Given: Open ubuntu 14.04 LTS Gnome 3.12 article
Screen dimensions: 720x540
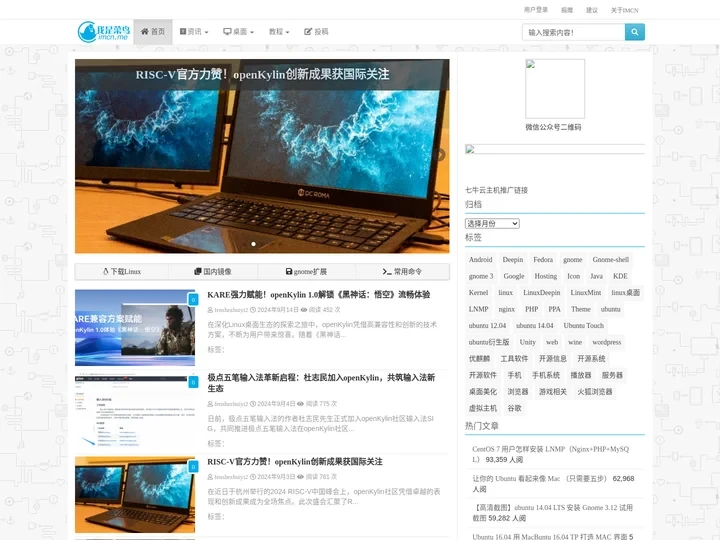Looking at the screenshot, I should tap(552, 512).
